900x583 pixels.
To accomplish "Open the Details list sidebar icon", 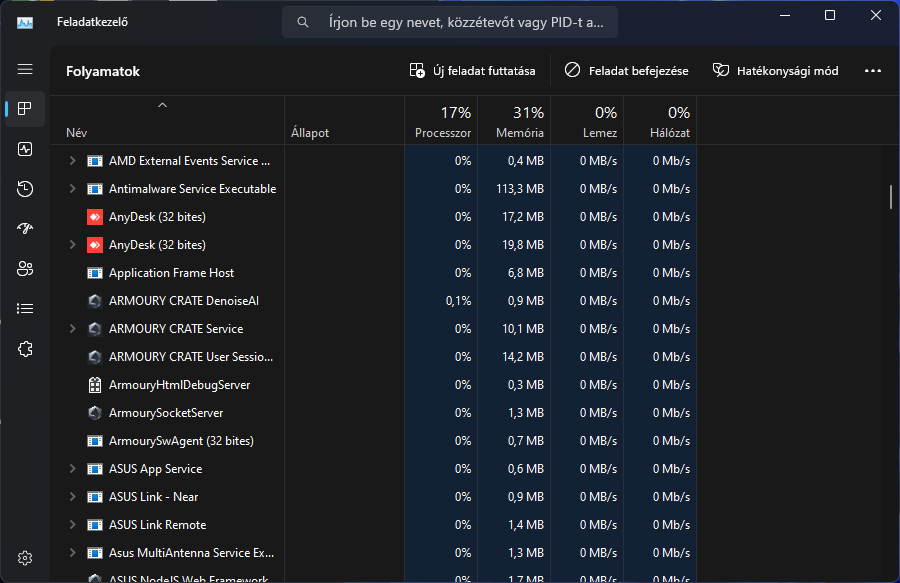I will (25, 309).
